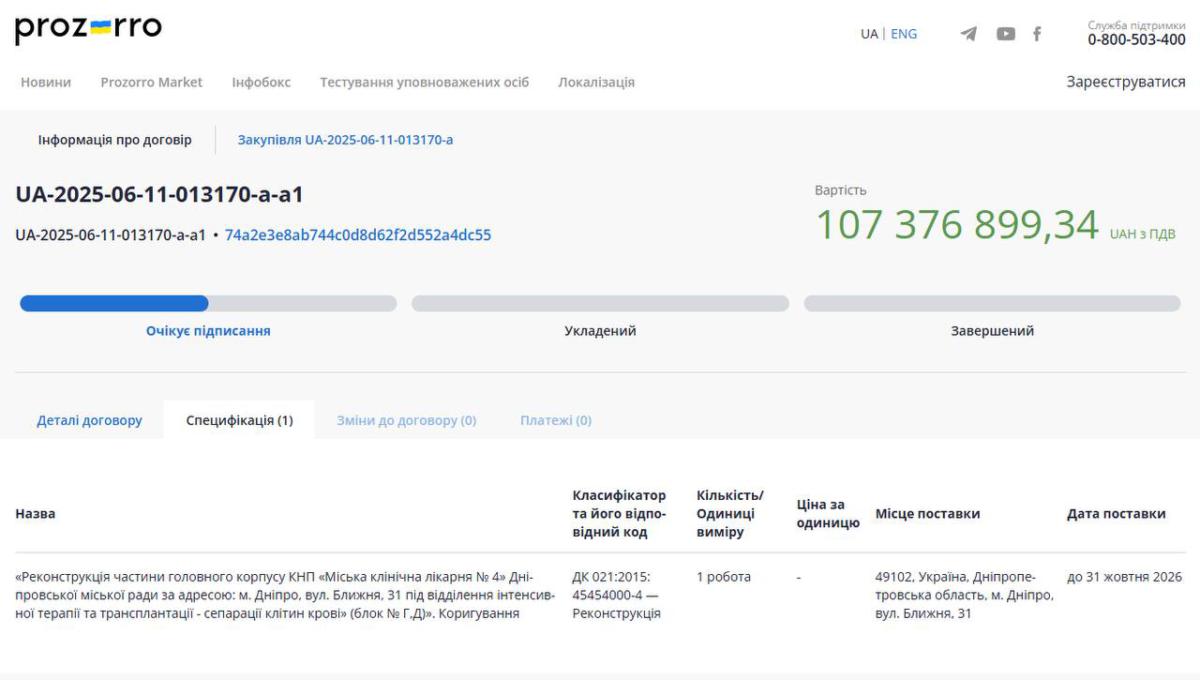1200x680 pixels.
Task: Open Тестування уповноважених осіб page
Action: pyautogui.click(x=424, y=82)
